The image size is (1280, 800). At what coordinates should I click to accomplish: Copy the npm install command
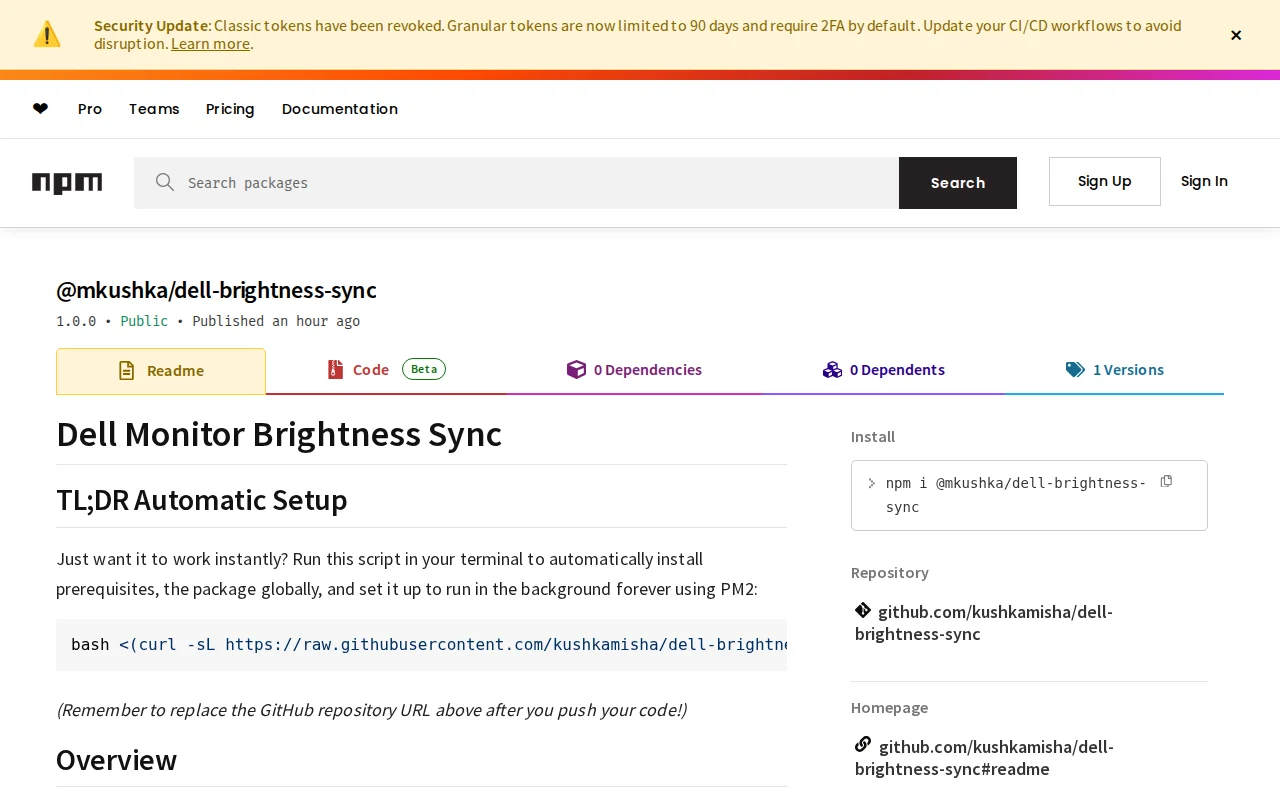pyautogui.click(x=1166, y=482)
